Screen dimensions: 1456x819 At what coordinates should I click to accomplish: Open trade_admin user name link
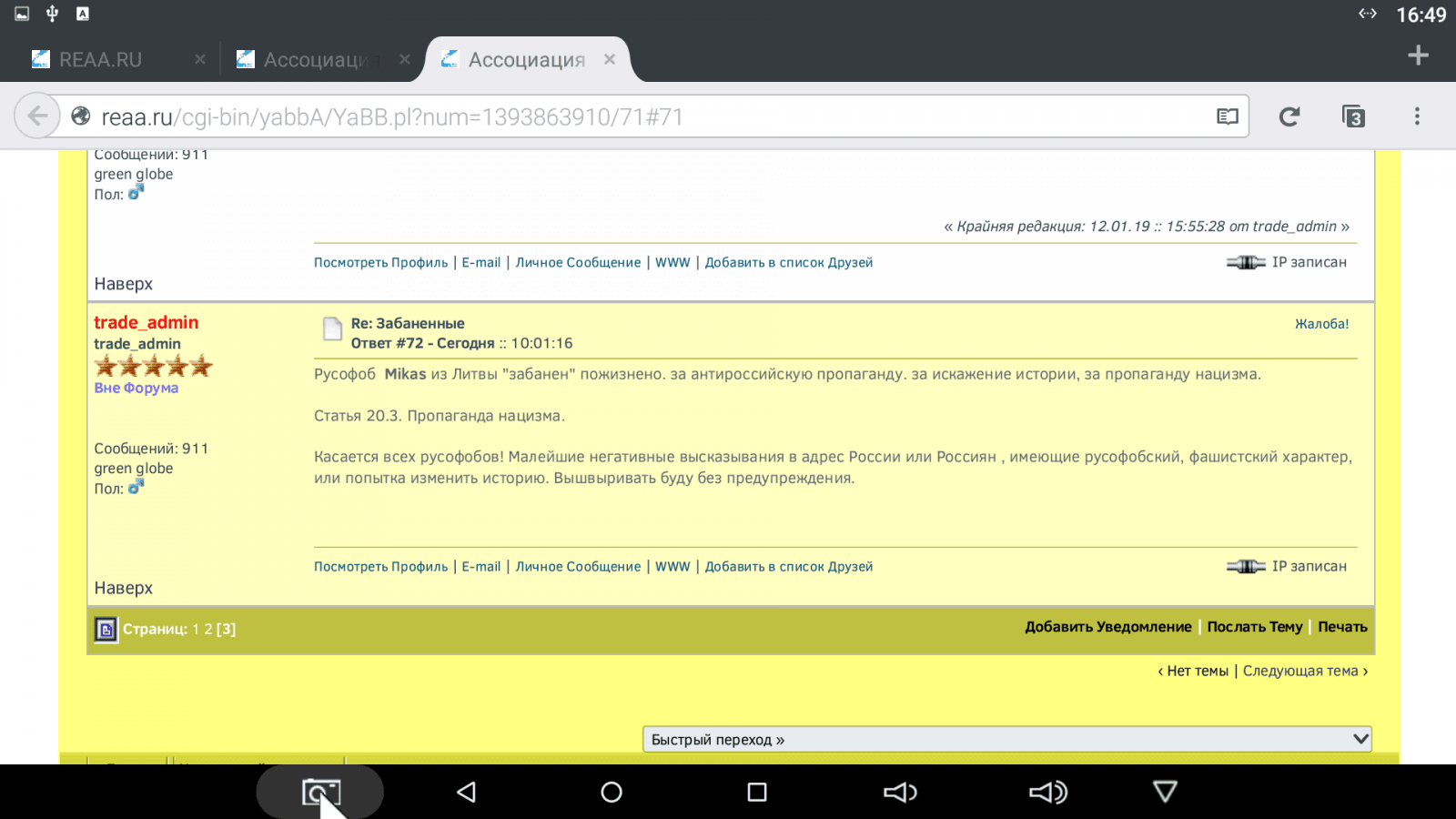146,322
